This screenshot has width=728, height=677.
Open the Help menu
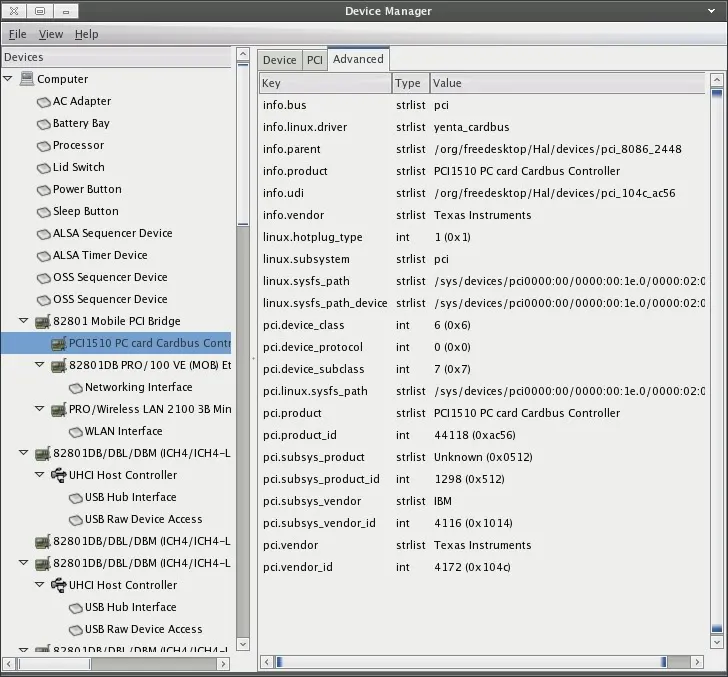86,34
